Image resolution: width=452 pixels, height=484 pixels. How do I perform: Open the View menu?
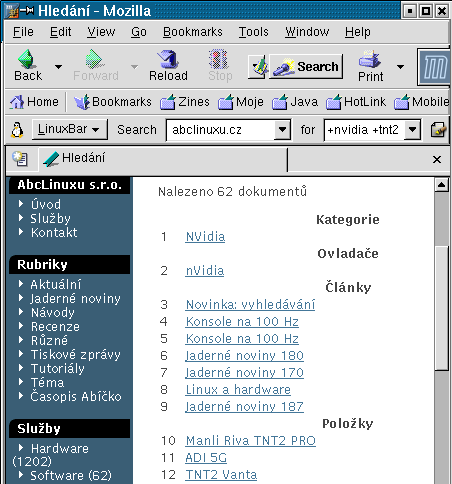pyautogui.click(x=101, y=32)
